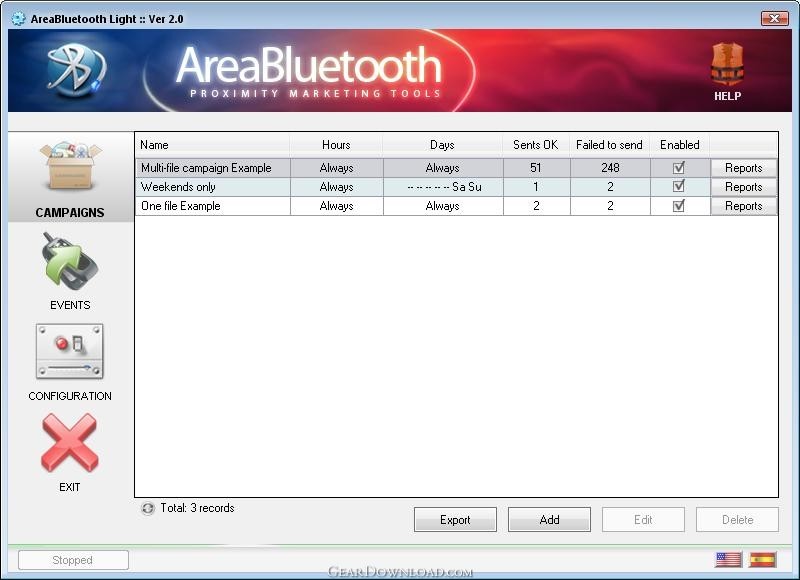800x580 pixels.
Task: Sort by the Name column header
Action: point(213,145)
